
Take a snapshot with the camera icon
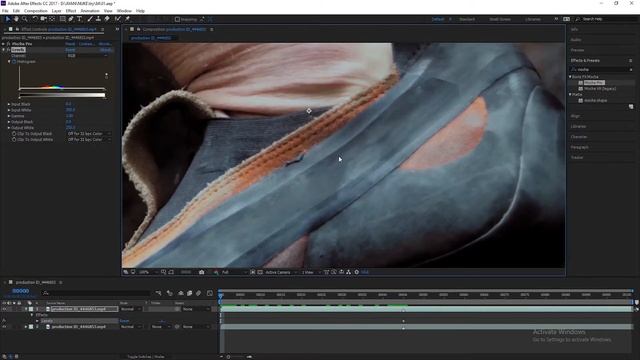coord(202,272)
